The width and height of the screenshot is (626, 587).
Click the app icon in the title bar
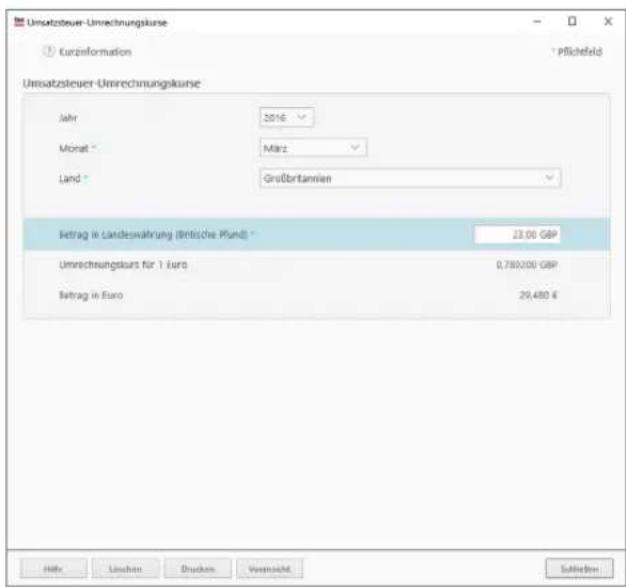point(19,22)
